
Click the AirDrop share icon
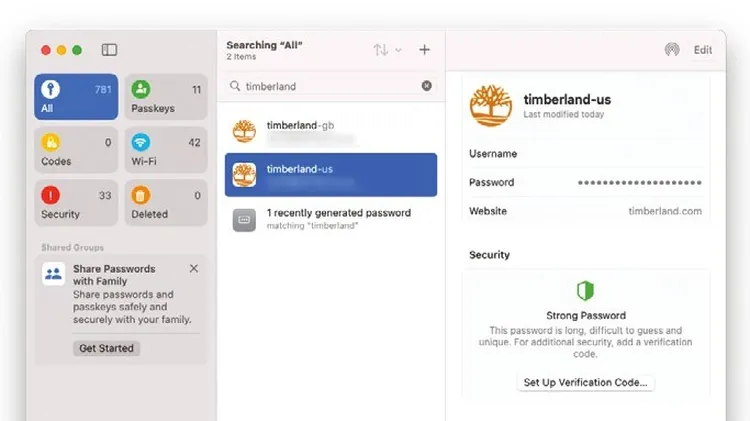[x=672, y=49]
